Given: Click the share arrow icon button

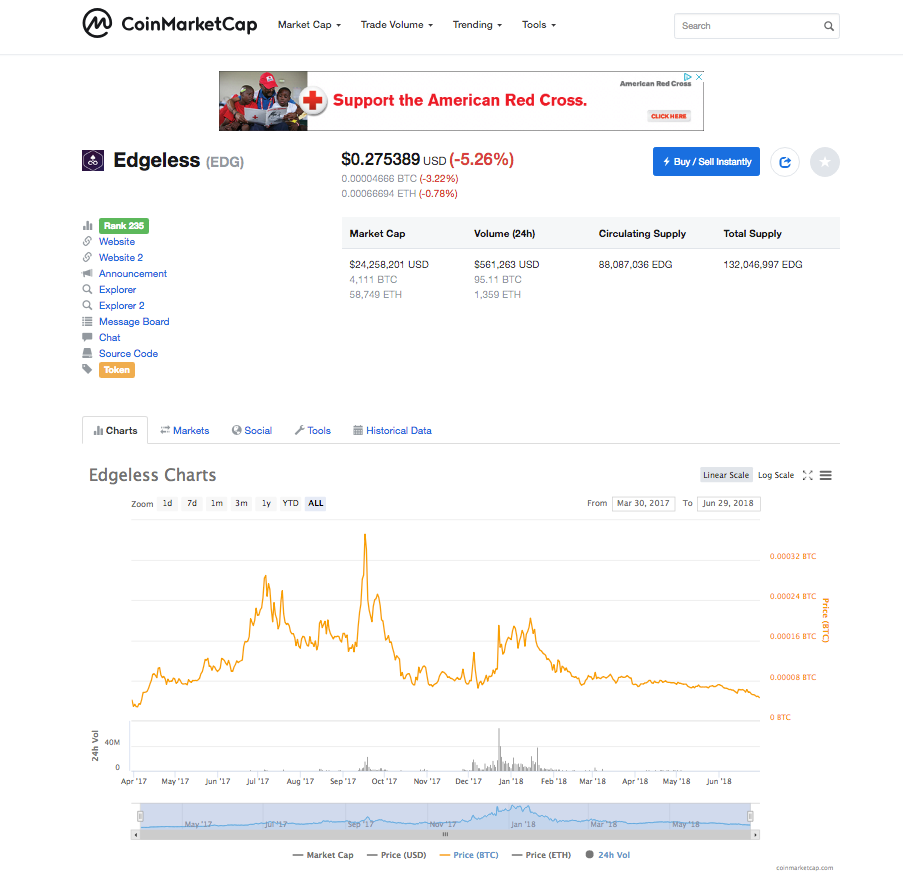Looking at the screenshot, I should [785, 162].
